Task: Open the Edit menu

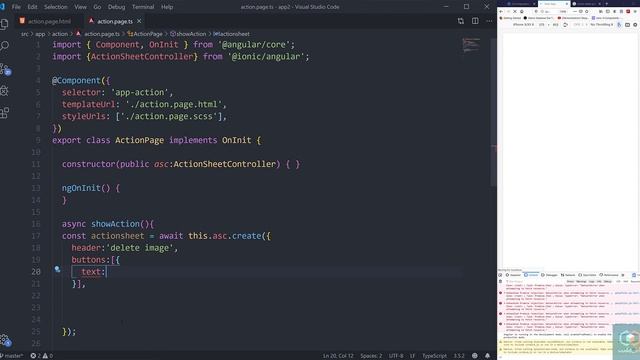Action: pos(32,7)
